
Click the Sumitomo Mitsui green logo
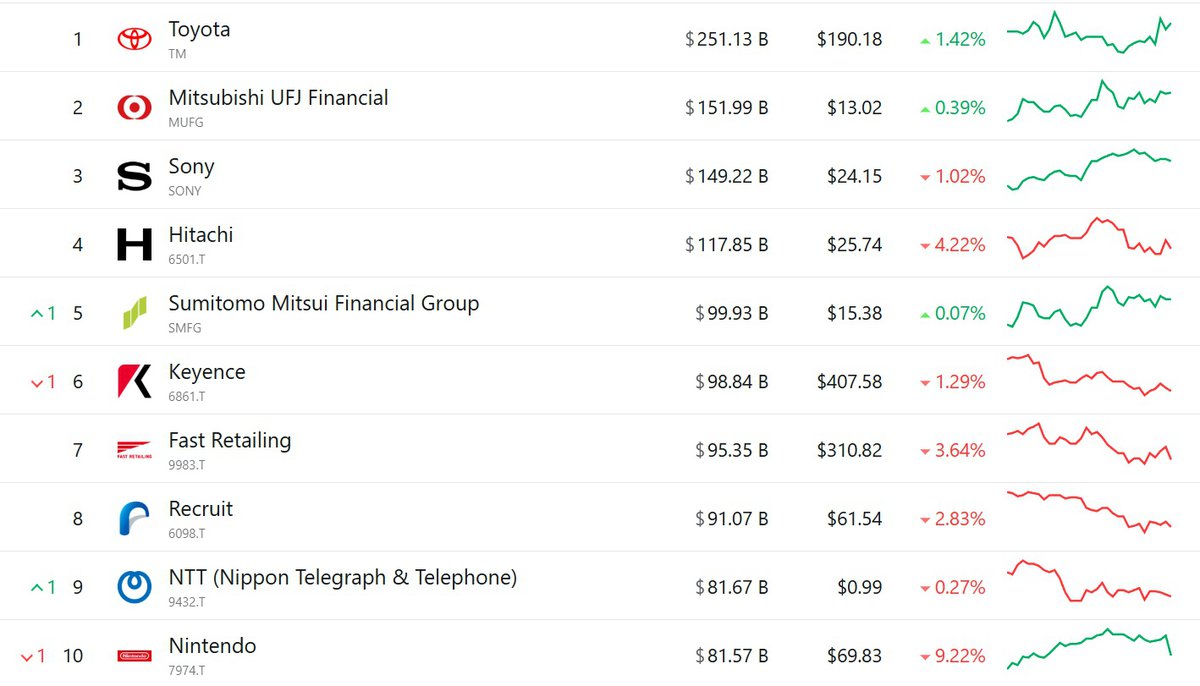pos(134,313)
